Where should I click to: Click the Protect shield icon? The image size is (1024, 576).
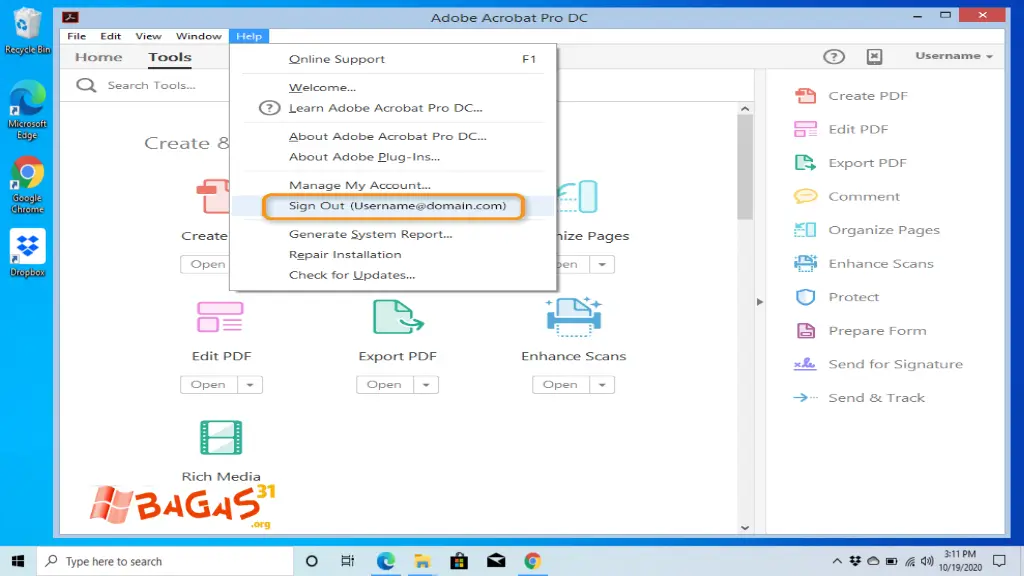[805, 297]
